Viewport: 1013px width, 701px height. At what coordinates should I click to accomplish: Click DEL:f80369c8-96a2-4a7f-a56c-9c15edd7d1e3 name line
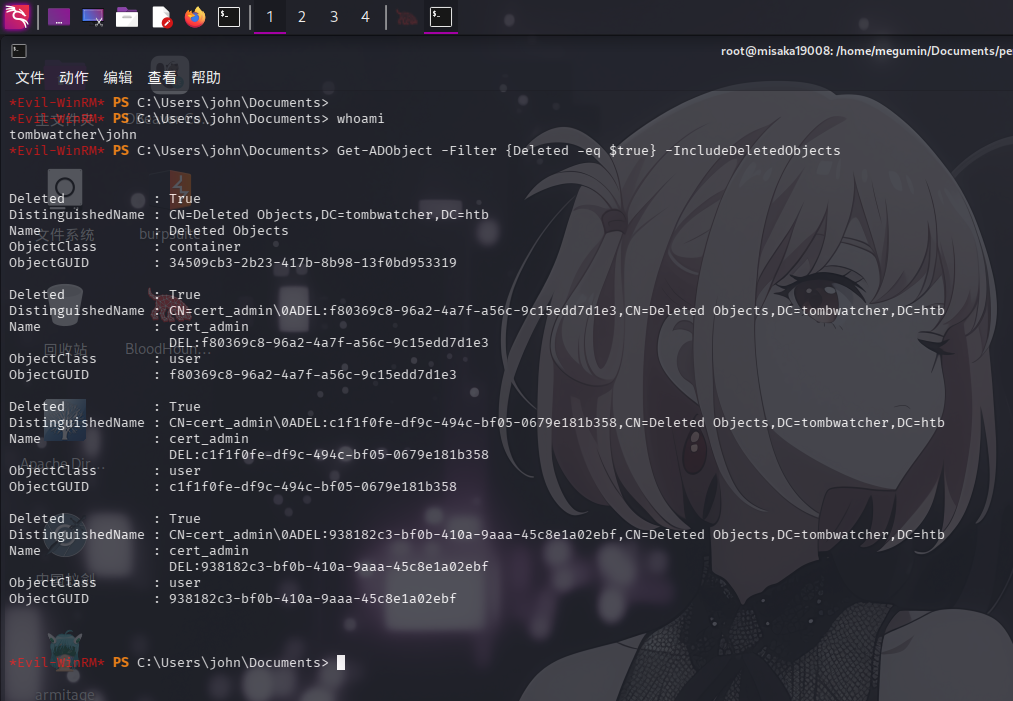[x=329, y=342]
